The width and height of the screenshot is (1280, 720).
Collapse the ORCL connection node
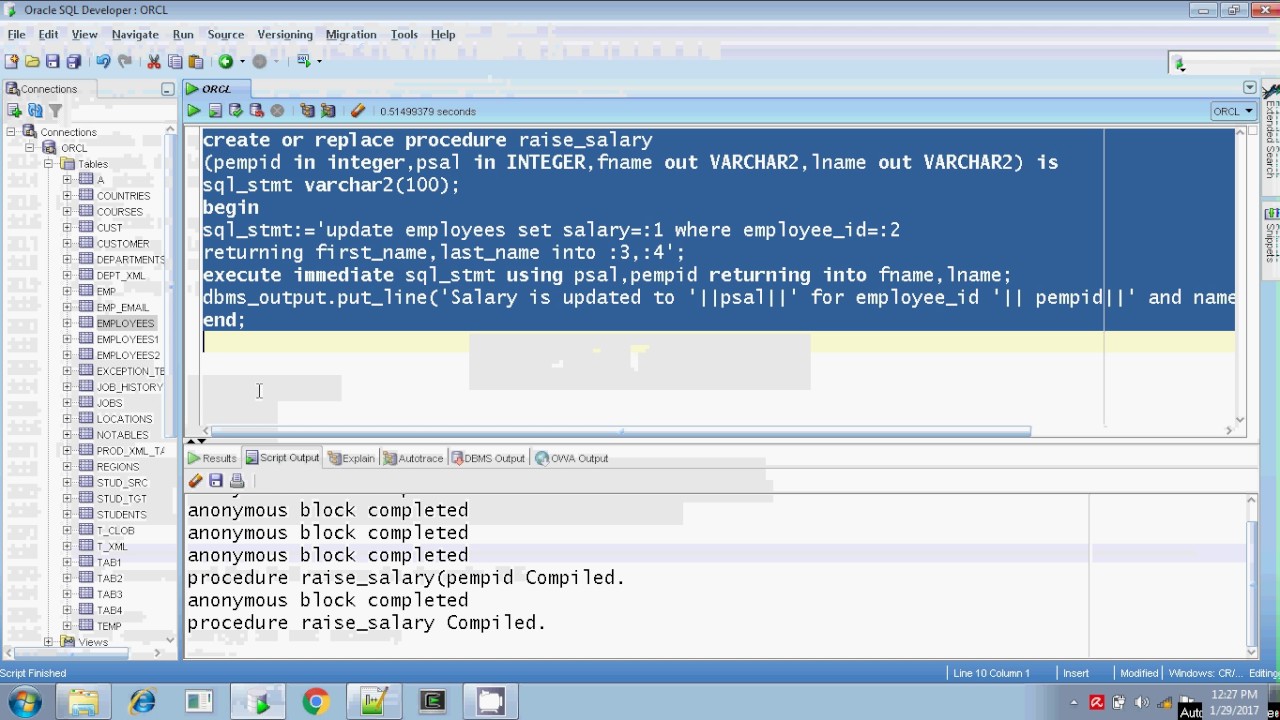30,148
